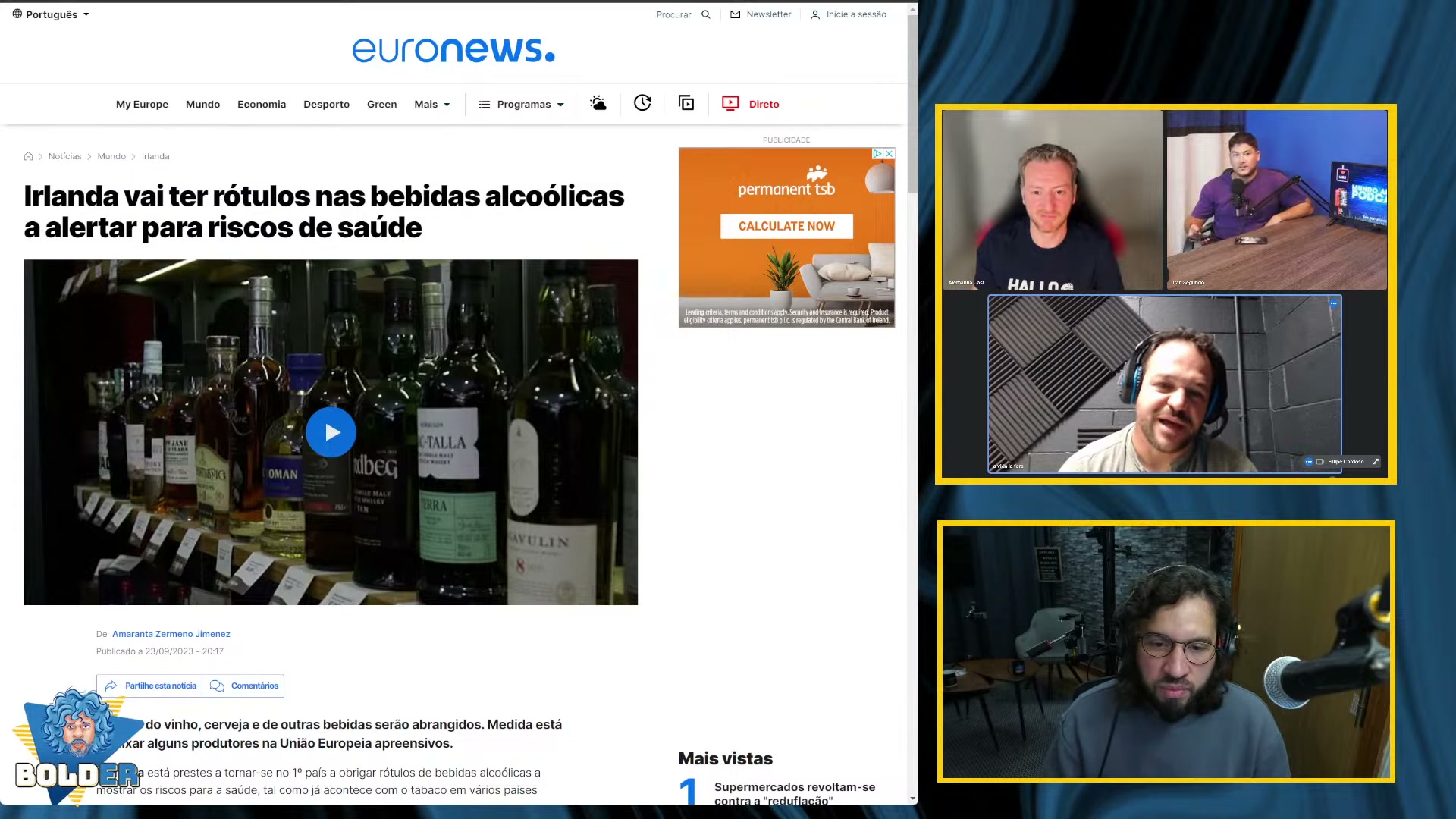Click Partilhe esta notícia share button
Viewport: 1456px width, 819px height.
(x=149, y=686)
